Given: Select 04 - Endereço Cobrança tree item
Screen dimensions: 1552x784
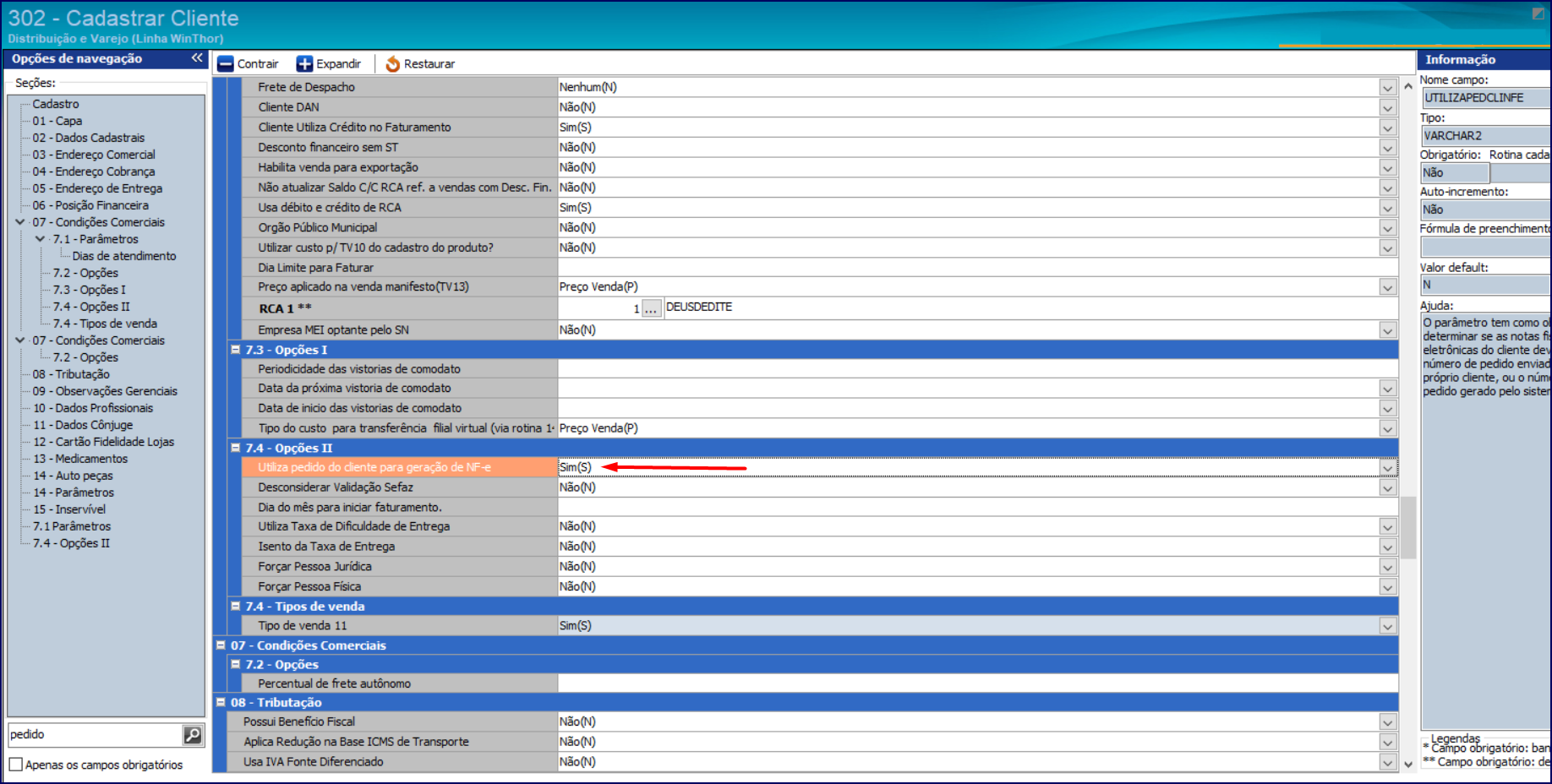Looking at the screenshot, I should pos(94,171).
